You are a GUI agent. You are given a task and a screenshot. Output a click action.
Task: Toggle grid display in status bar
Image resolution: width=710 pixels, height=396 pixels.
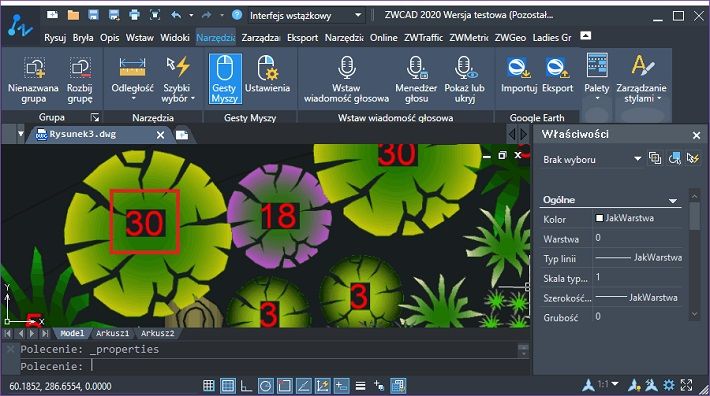point(228,386)
